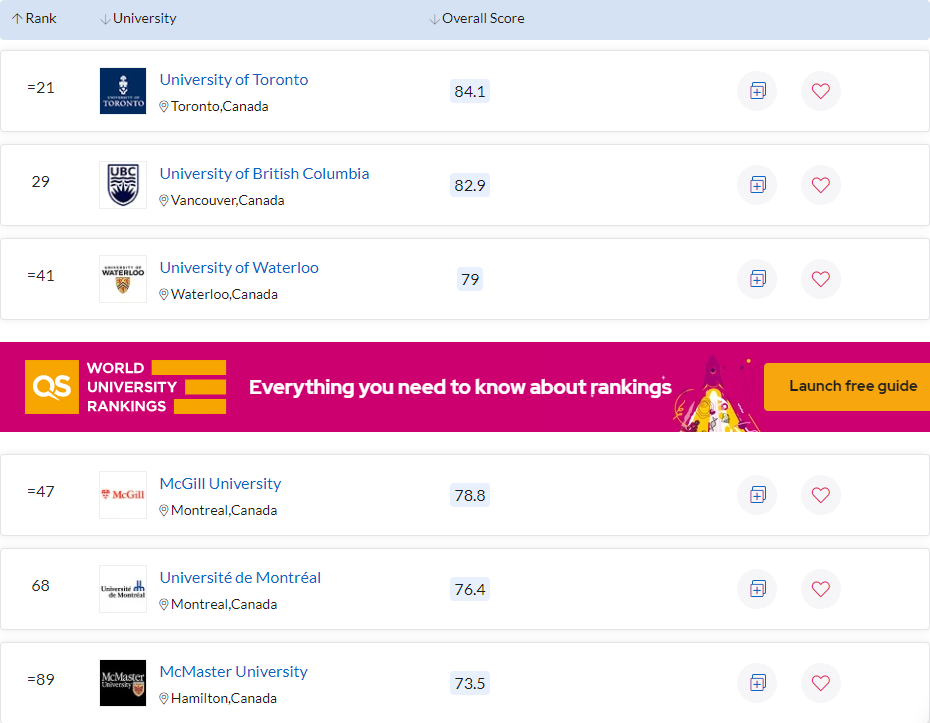Click Université de Montréal heart icon

(820, 589)
